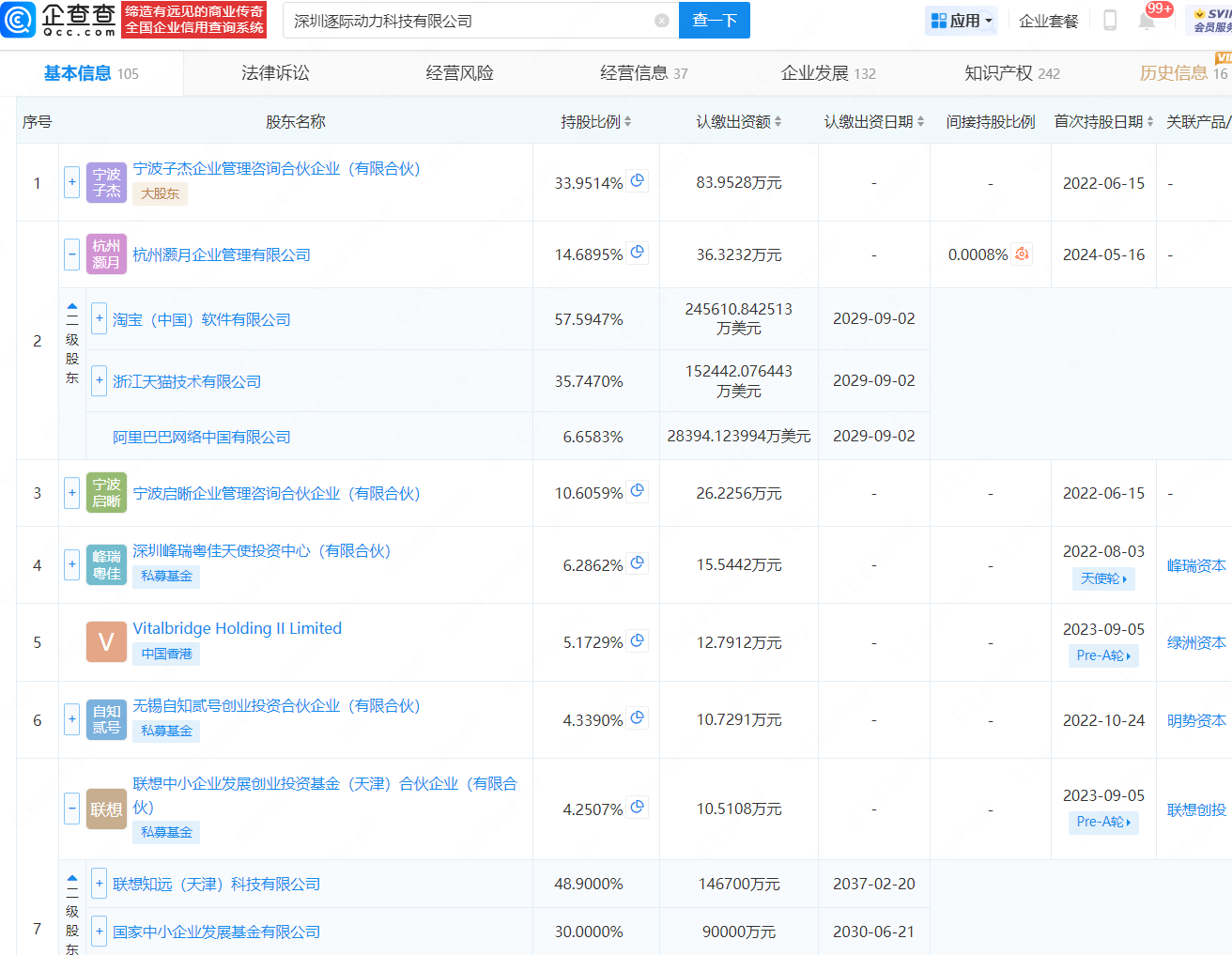Click the 查一下 search button

coord(715,21)
